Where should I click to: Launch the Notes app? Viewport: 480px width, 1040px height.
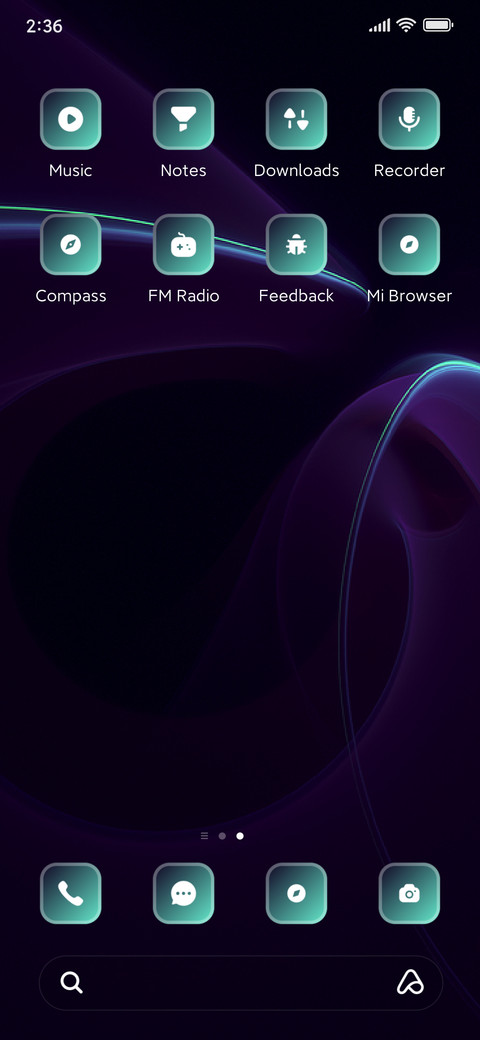coord(183,119)
